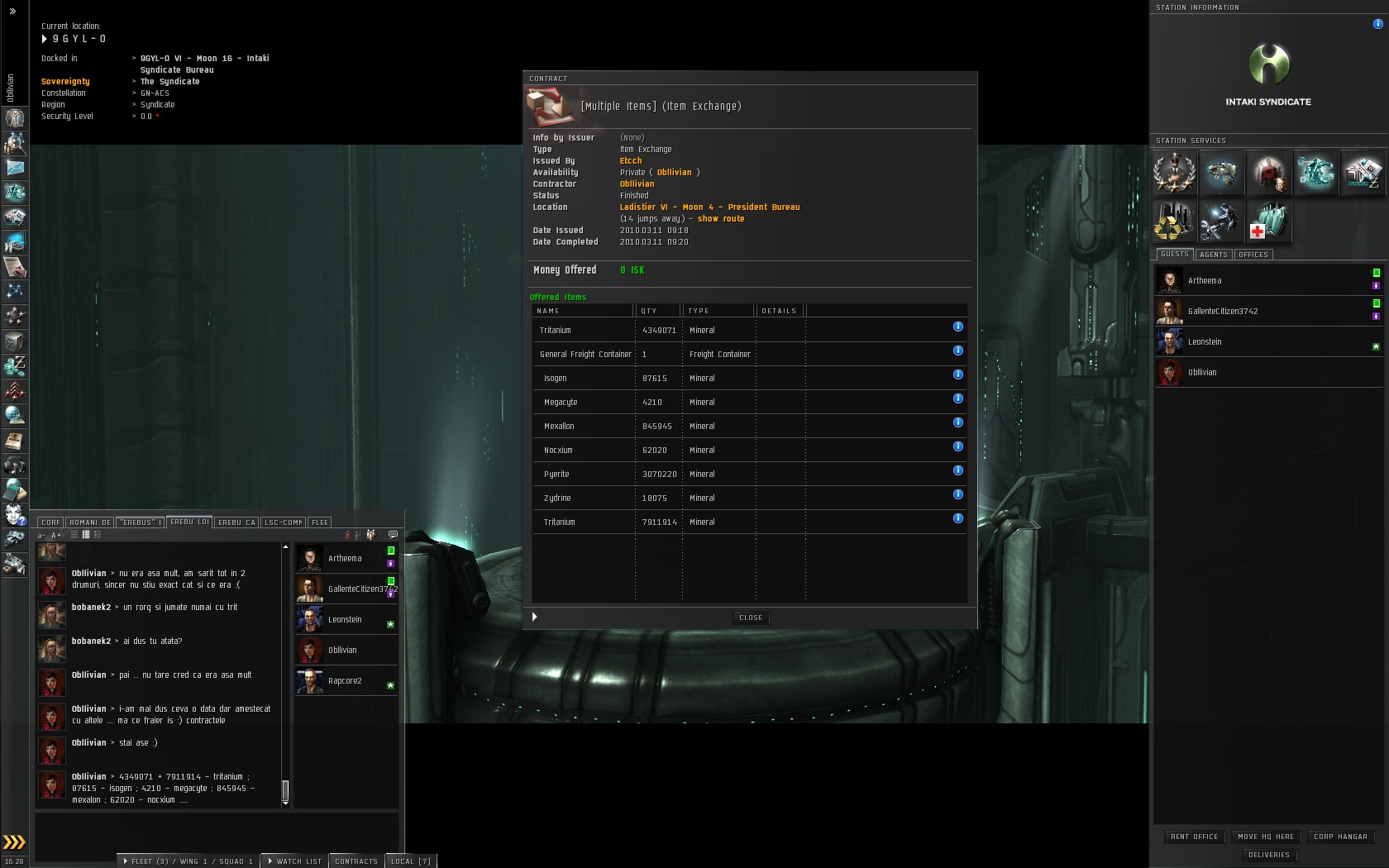
Task: Toggle the red member-list filter icon in chat
Action: coord(348,535)
